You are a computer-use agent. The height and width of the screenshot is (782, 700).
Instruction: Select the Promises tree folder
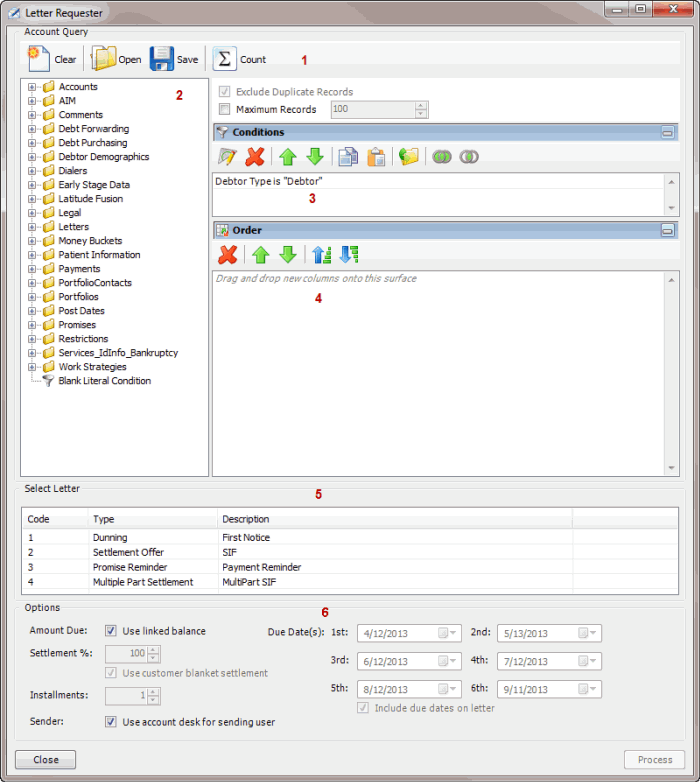pyautogui.click(x=77, y=325)
